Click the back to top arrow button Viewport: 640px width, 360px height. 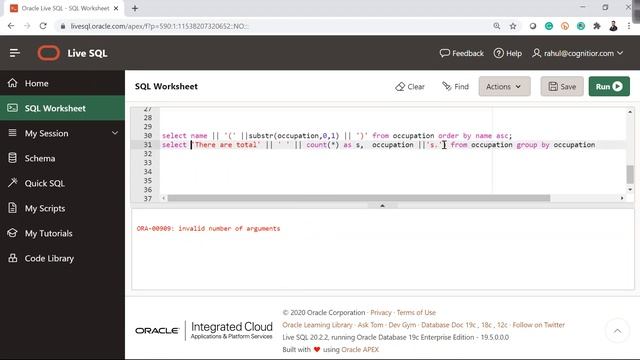(618, 331)
